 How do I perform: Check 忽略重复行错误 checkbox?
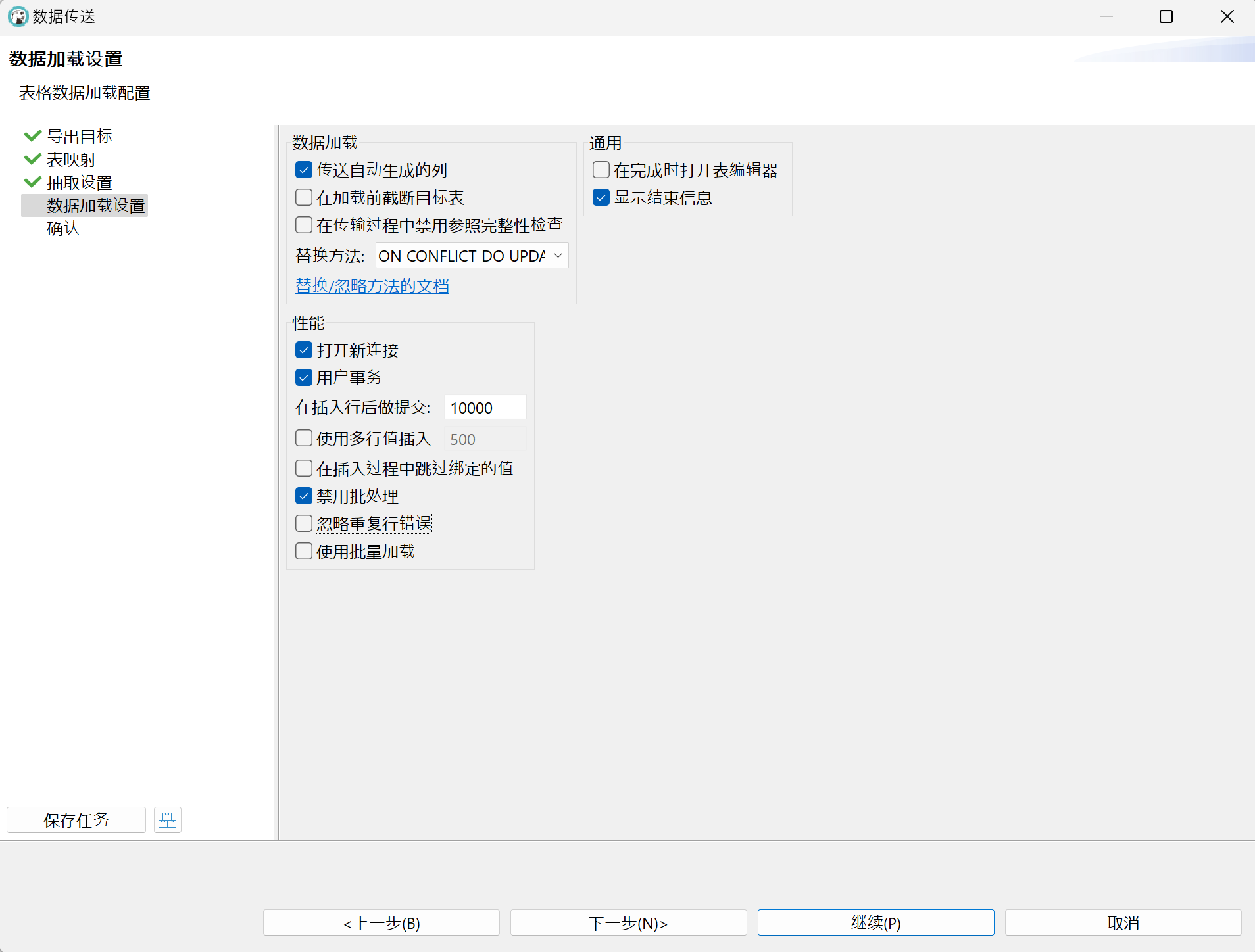[304, 524]
